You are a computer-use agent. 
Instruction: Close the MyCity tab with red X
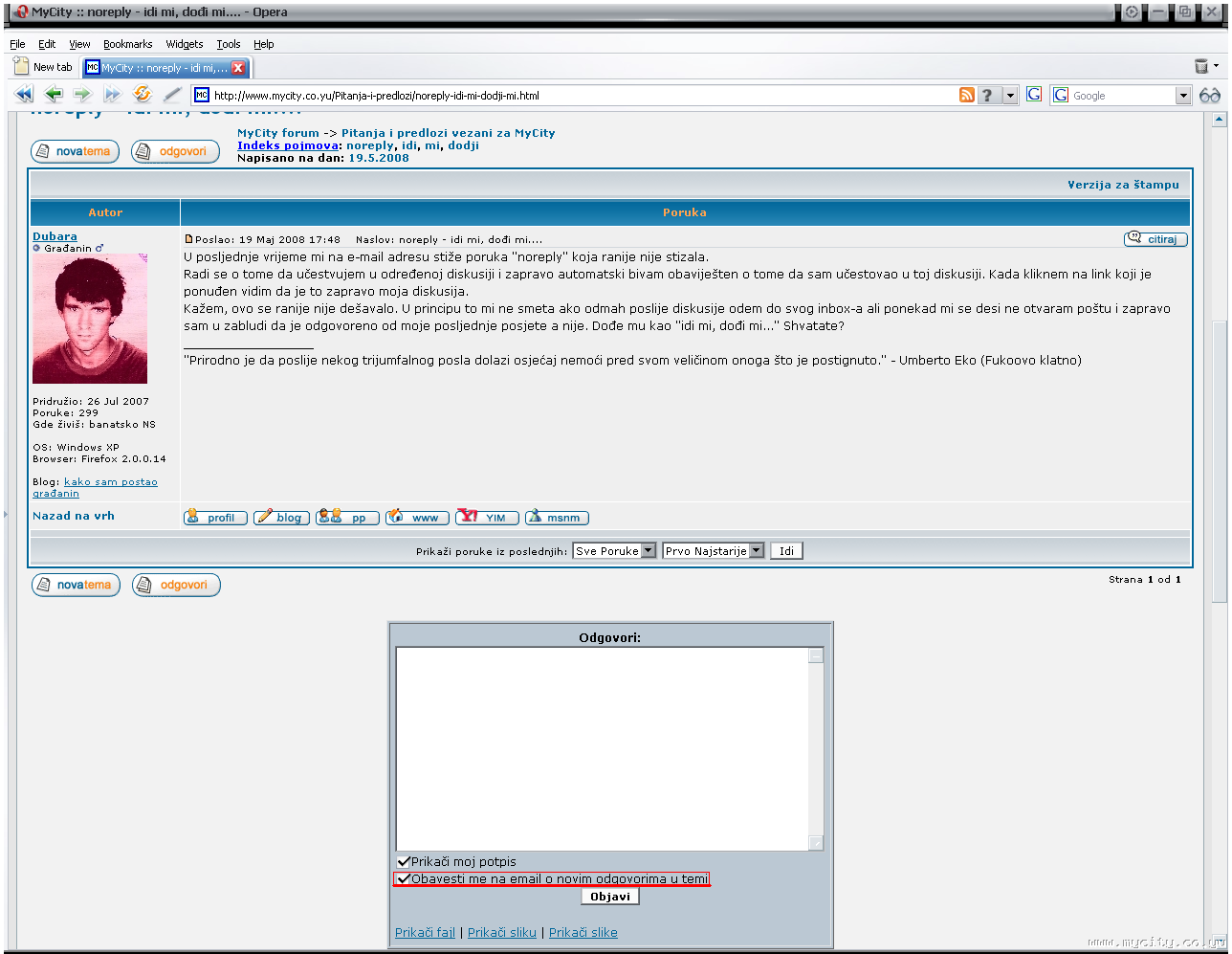pos(238,68)
